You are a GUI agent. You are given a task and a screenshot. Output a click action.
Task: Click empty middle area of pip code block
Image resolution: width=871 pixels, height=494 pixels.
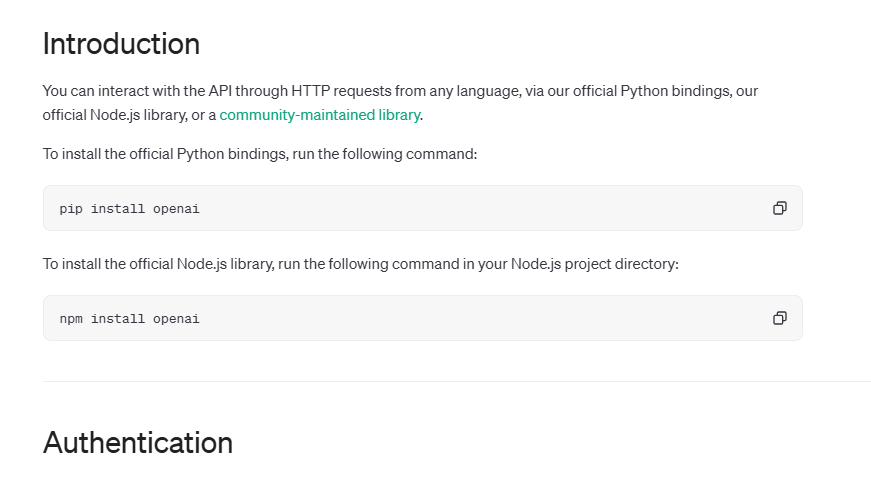click(x=450, y=208)
